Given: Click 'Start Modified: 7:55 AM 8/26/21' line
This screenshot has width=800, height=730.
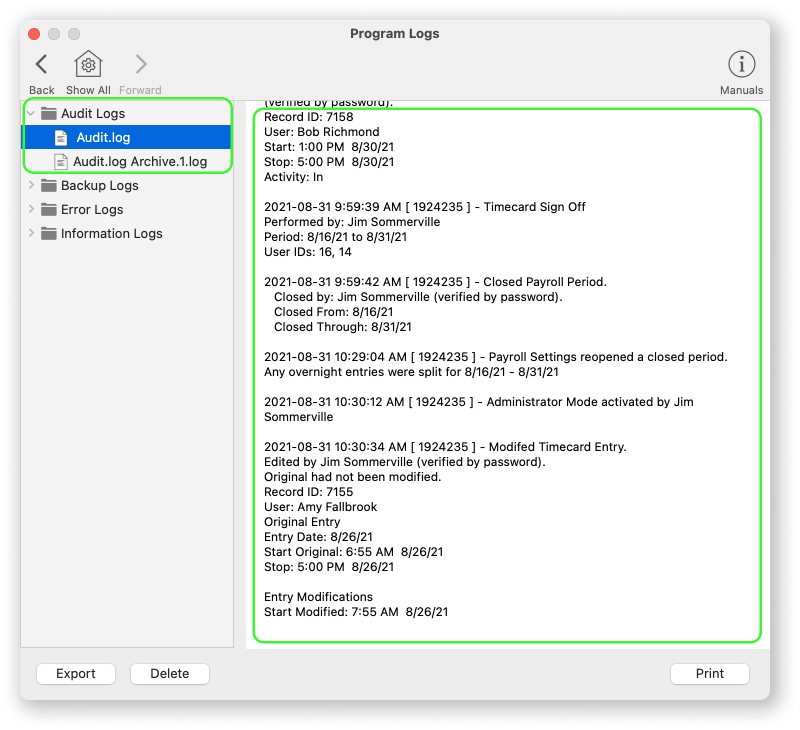Looking at the screenshot, I should [x=356, y=612].
